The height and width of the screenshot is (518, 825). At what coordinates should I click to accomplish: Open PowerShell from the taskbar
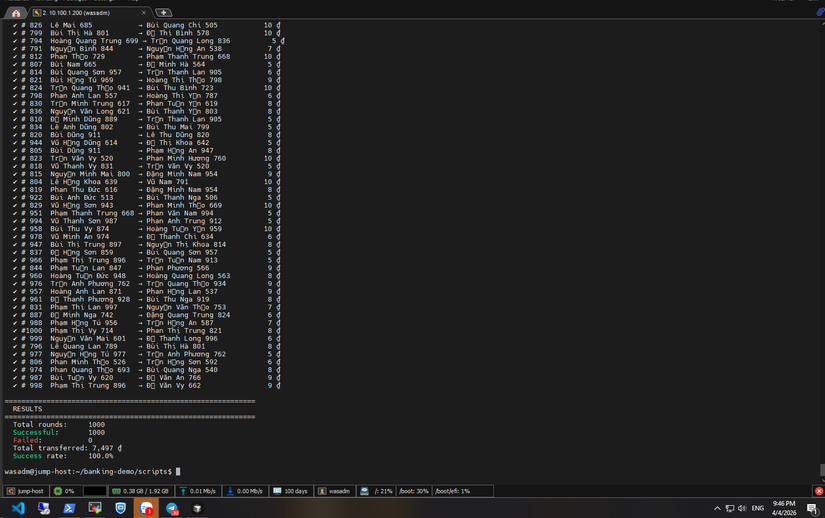[x=69, y=508]
